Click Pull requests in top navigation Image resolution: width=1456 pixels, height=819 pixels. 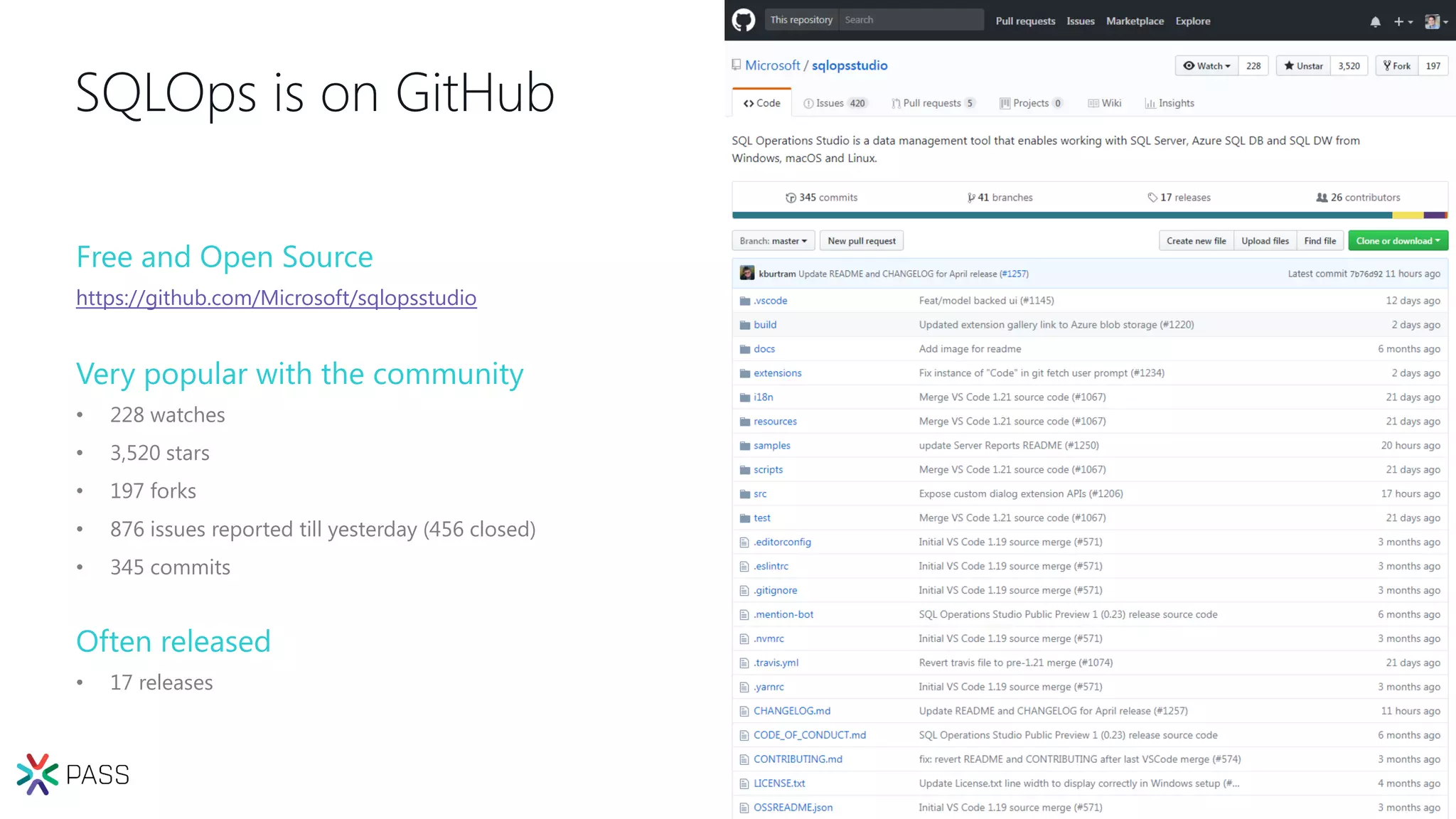click(x=1025, y=21)
